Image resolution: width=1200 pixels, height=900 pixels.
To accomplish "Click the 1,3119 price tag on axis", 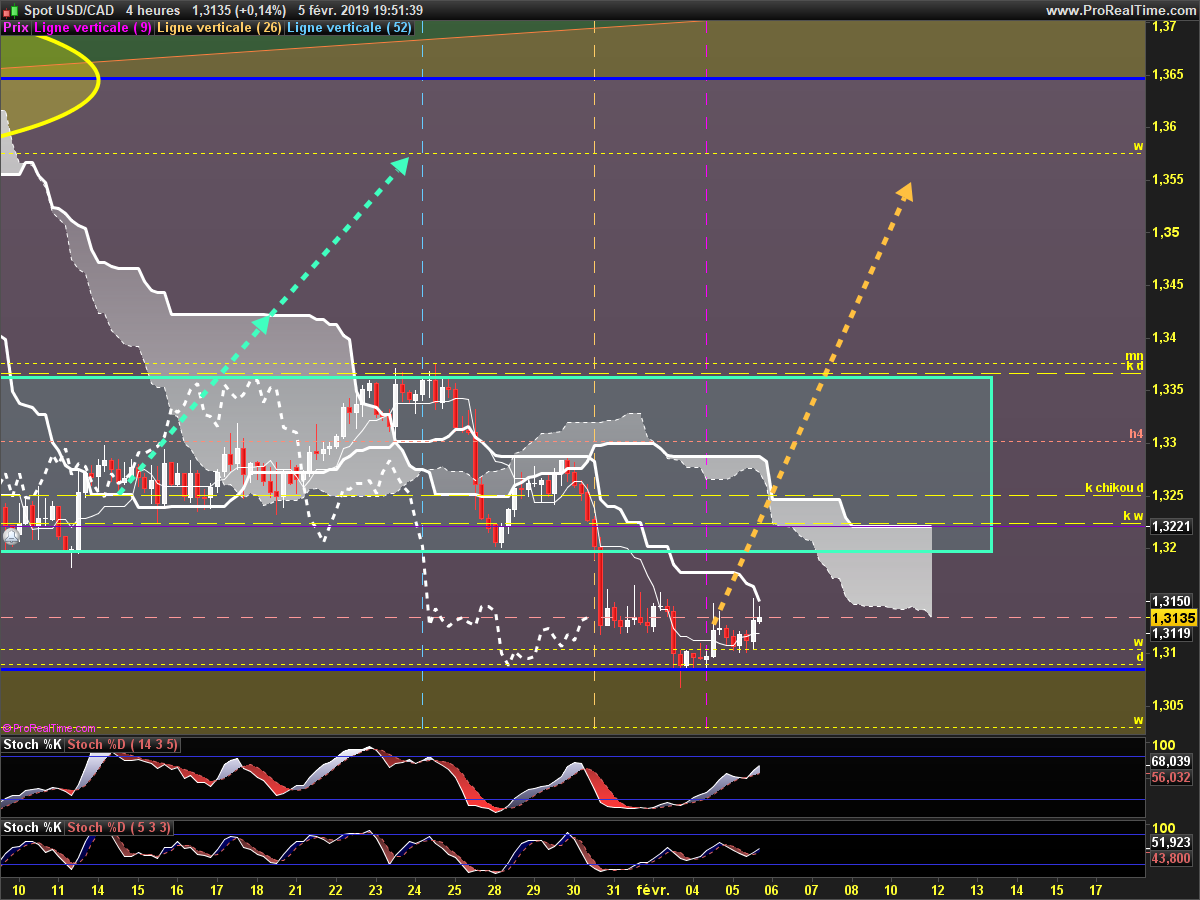I will click(x=1171, y=633).
